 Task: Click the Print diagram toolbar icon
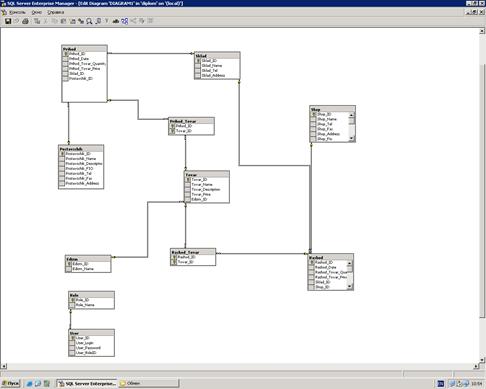[25, 21]
